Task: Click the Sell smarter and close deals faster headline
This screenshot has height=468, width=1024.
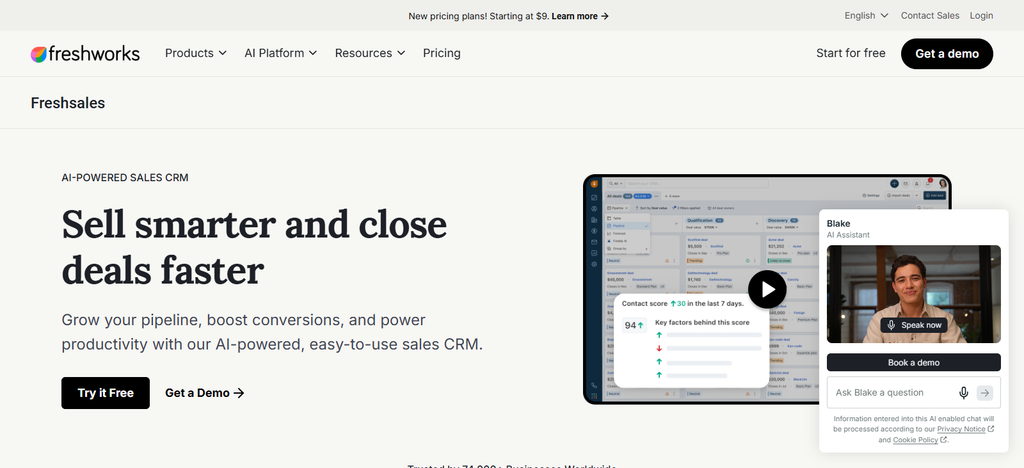Action: point(254,247)
